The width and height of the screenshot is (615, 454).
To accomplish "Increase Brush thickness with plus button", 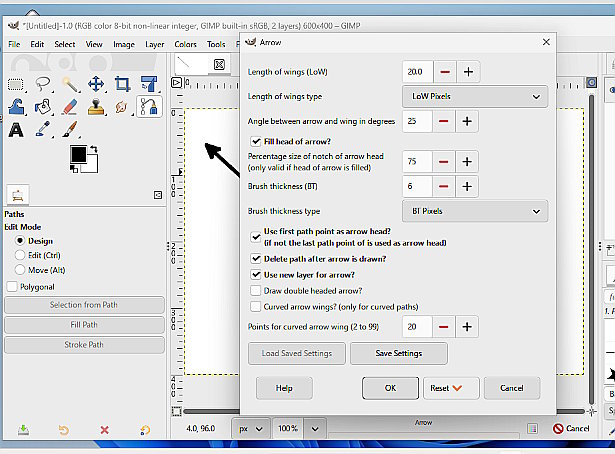I will point(467,186).
